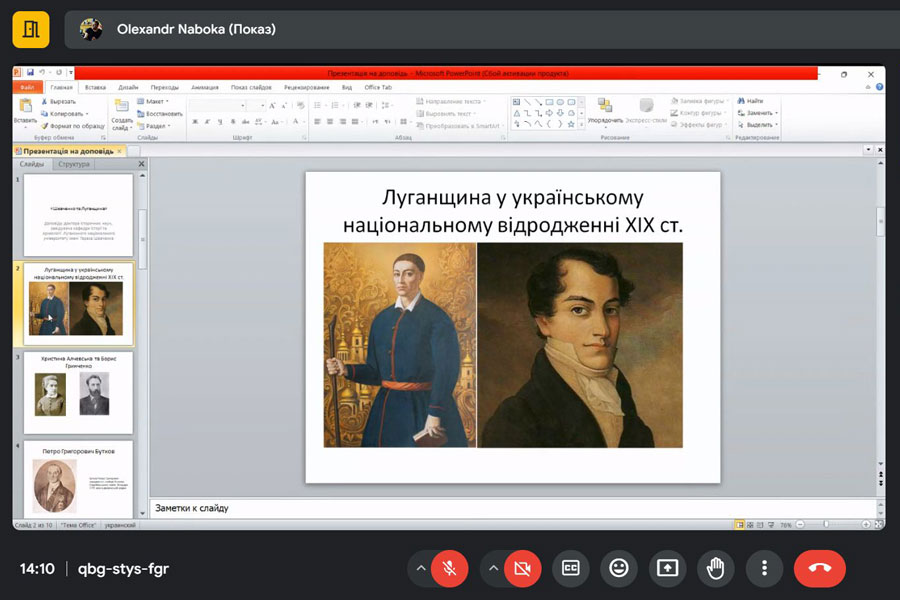Unmute the microphone in the call bar
The height and width of the screenshot is (600, 900).
tap(451, 568)
